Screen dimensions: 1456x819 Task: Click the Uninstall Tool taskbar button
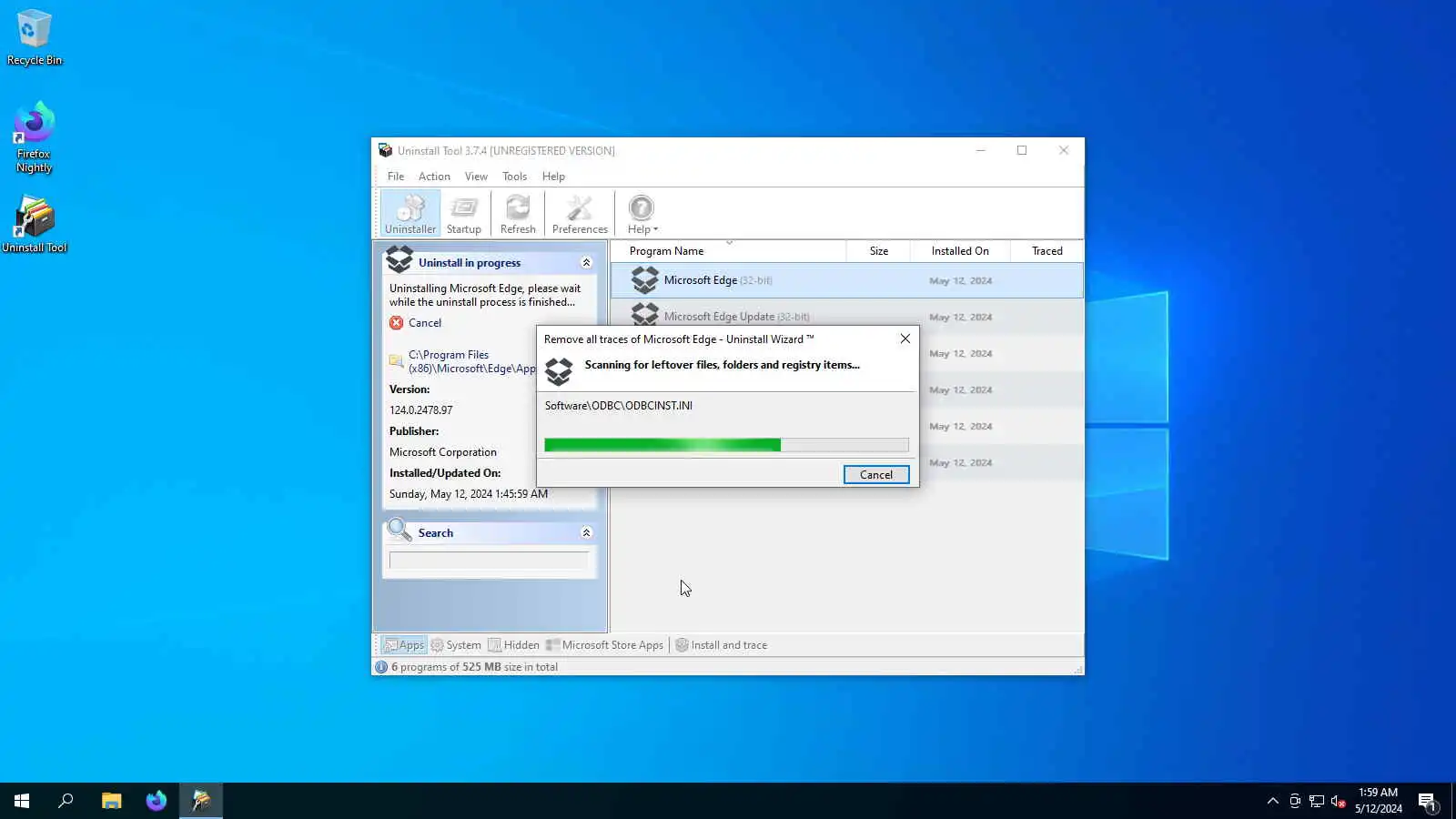pos(201,801)
